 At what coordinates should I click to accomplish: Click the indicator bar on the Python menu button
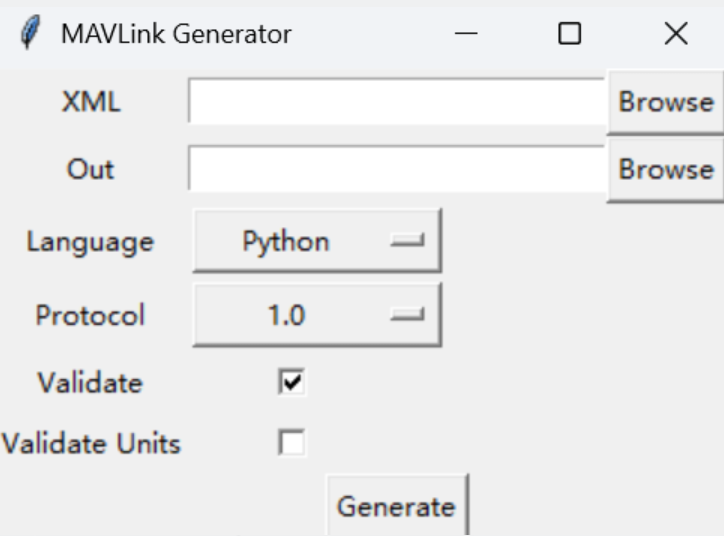pyautogui.click(x=407, y=240)
